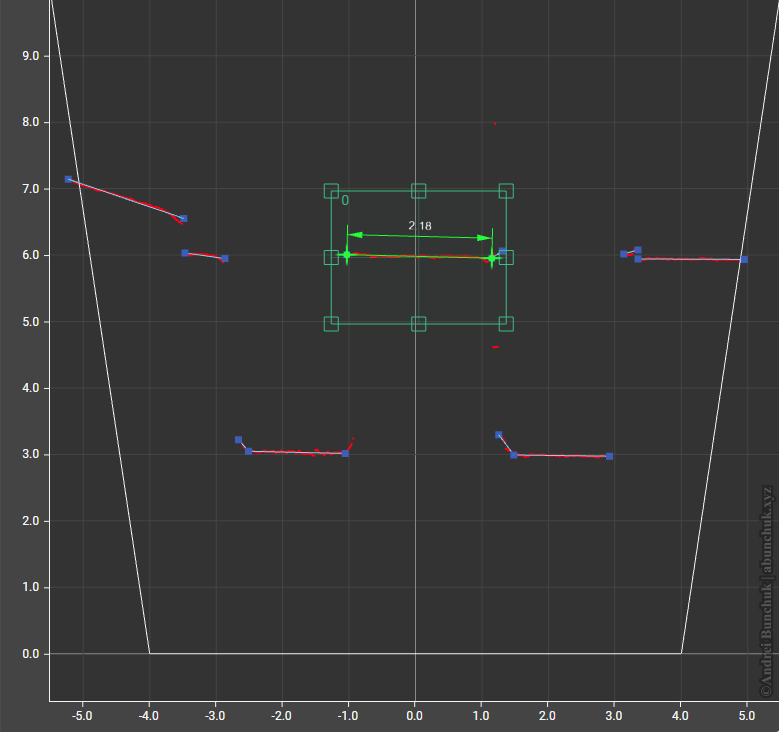779x732 pixels.
Task: Click the 2.18 measurement distance label
Action: [x=420, y=226]
